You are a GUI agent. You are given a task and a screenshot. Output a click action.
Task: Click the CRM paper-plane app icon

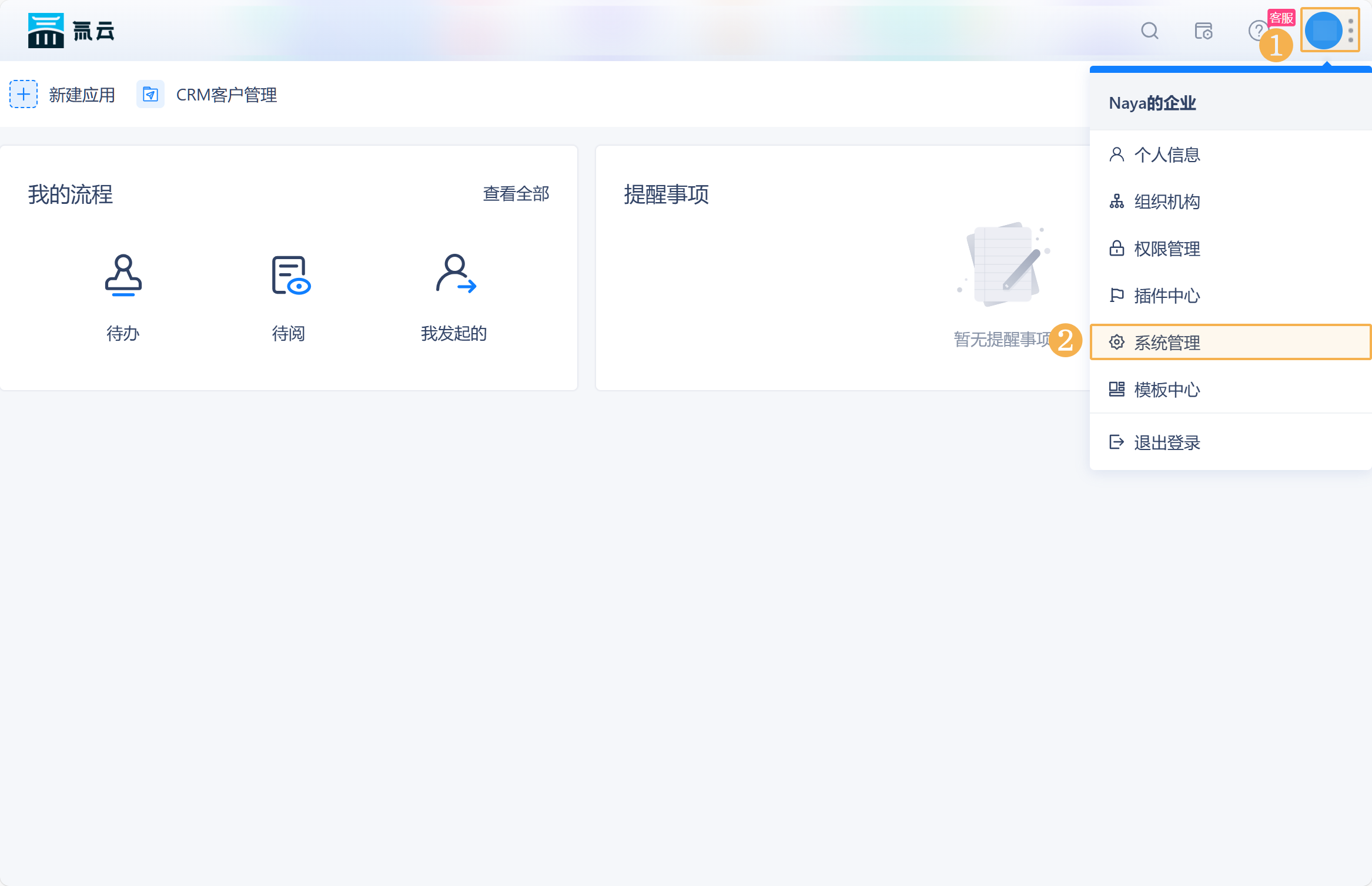pyautogui.click(x=150, y=95)
